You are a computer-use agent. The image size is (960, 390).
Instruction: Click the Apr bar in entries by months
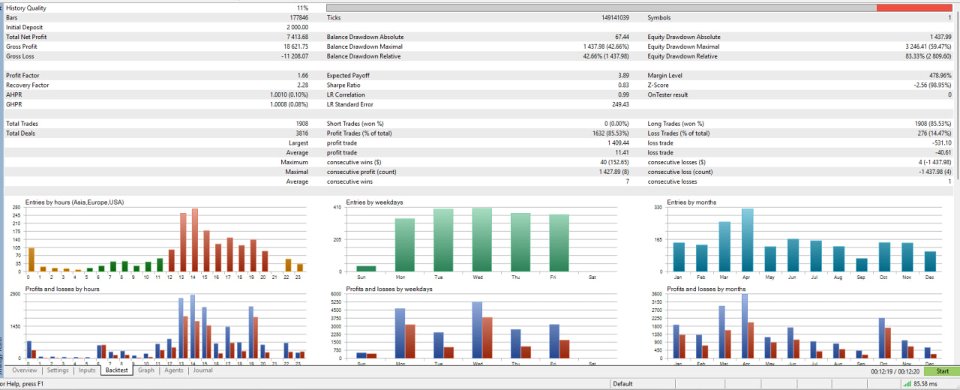[x=748, y=240]
